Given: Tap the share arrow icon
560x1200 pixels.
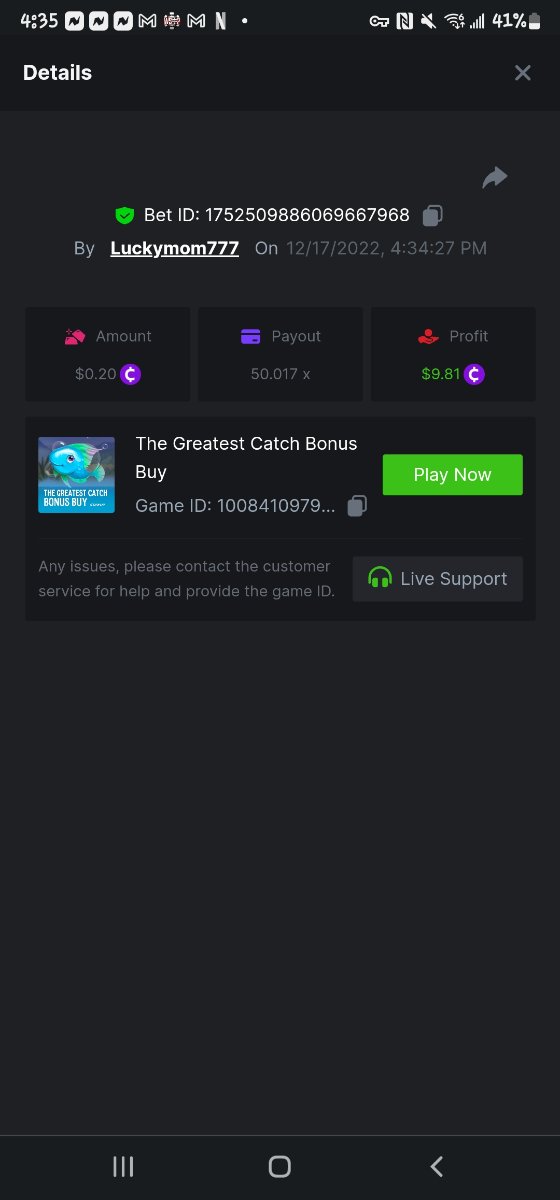Looking at the screenshot, I should coord(495,178).
